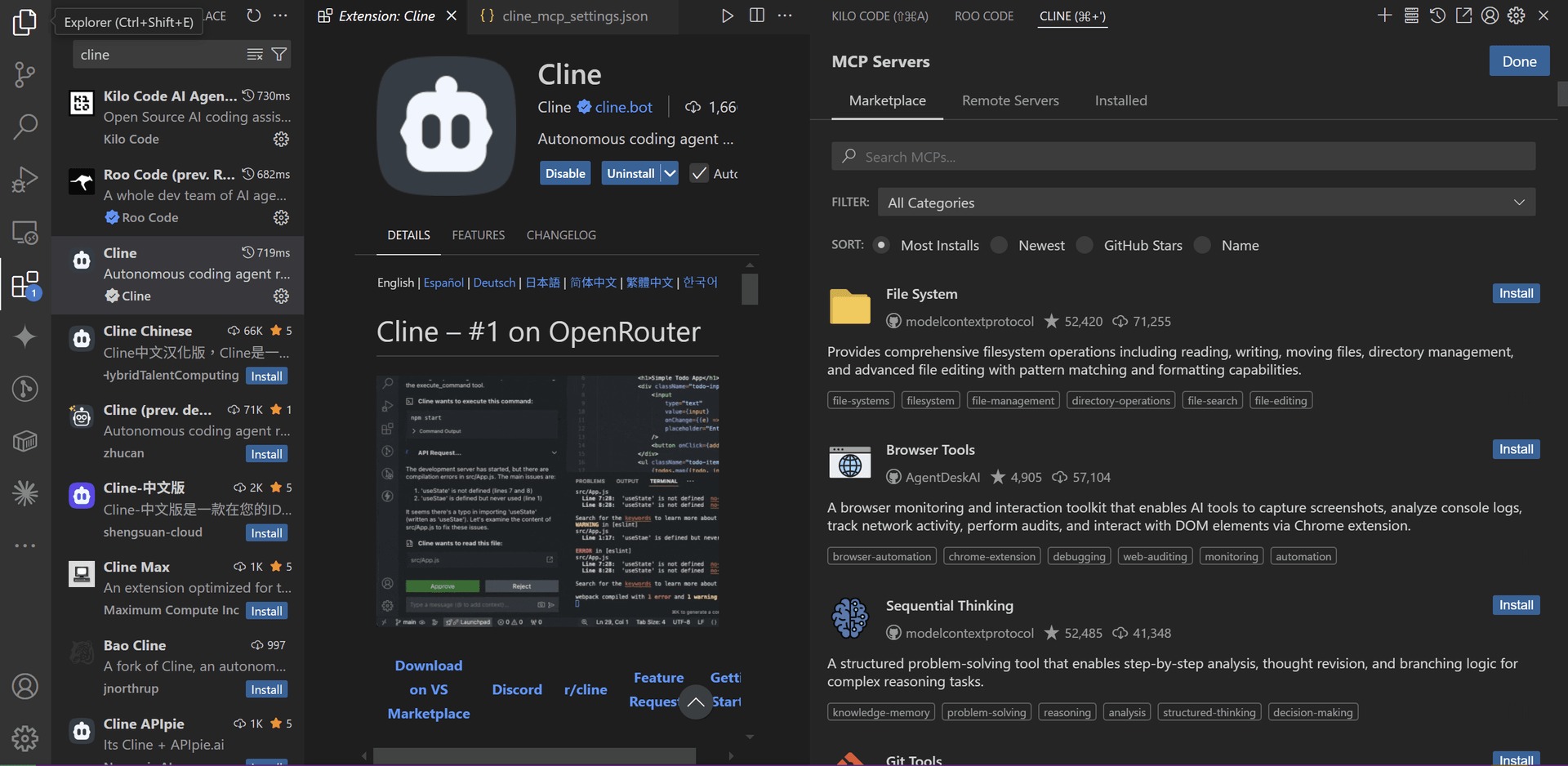1568x766 pixels.
Task: Select Name sort option
Action: coord(1202,245)
